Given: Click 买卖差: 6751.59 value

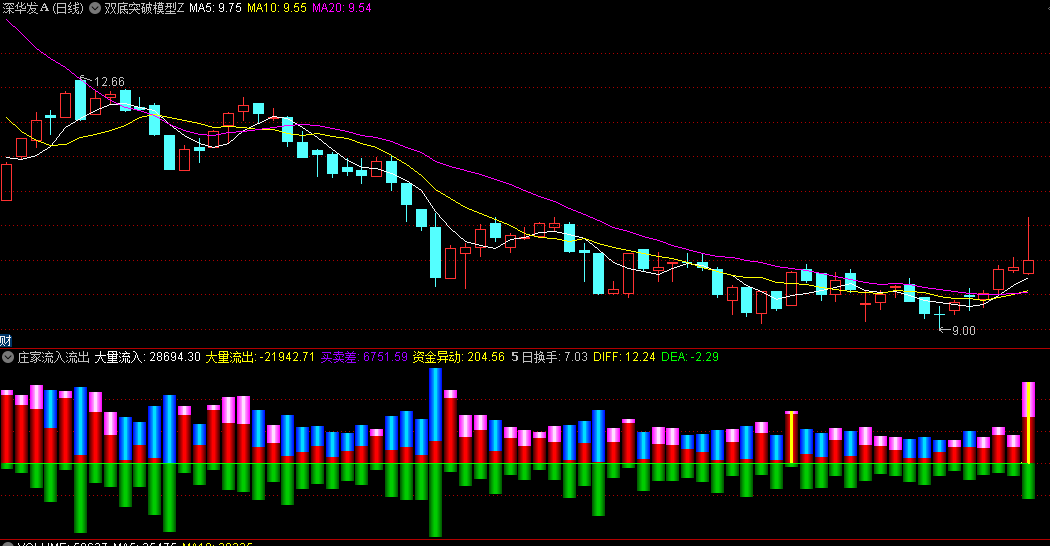Looking at the screenshot, I should [x=364, y=357].
